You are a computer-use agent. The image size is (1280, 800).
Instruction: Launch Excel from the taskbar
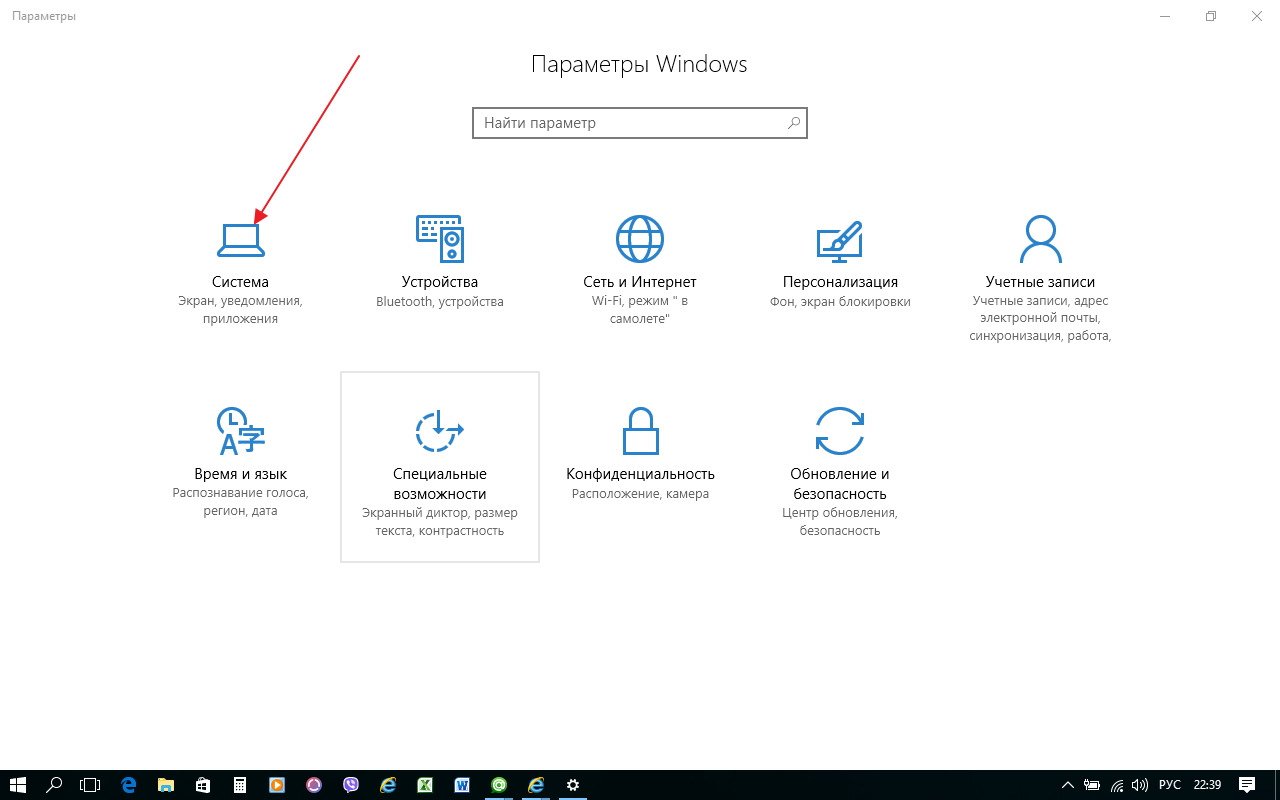pyautogui.click(x=424, y=785)
